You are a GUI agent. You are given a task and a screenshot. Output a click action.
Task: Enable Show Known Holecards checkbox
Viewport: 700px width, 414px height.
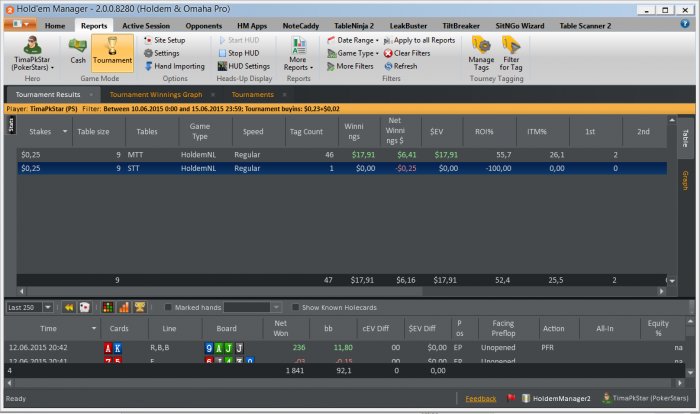click(x=295, y=307)
